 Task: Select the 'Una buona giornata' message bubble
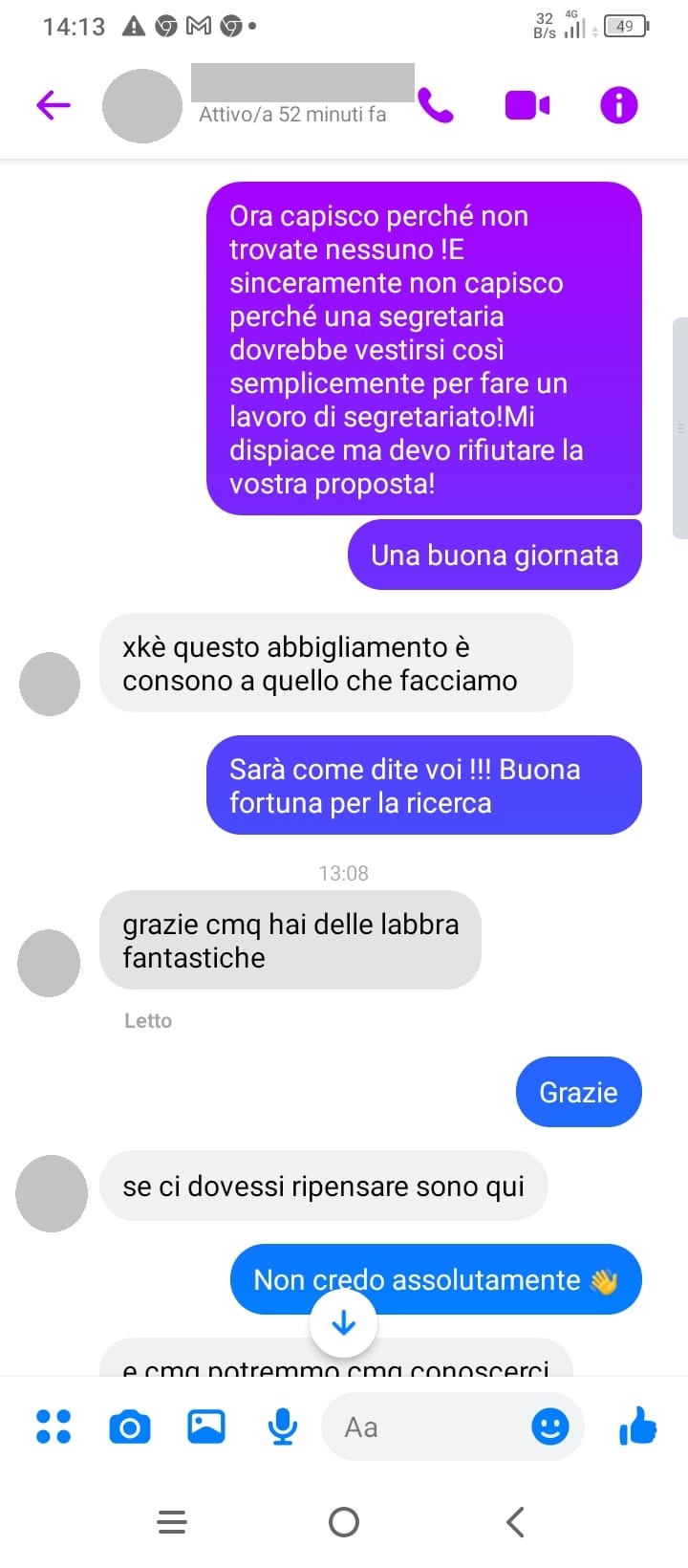point(494,555)
